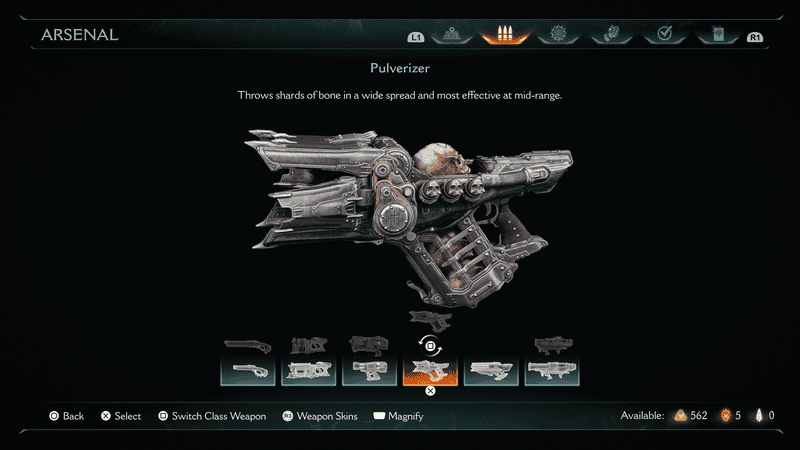
Task: Select the highlighted orange Pulverizer slot
Action: click(x=430, y=371)
